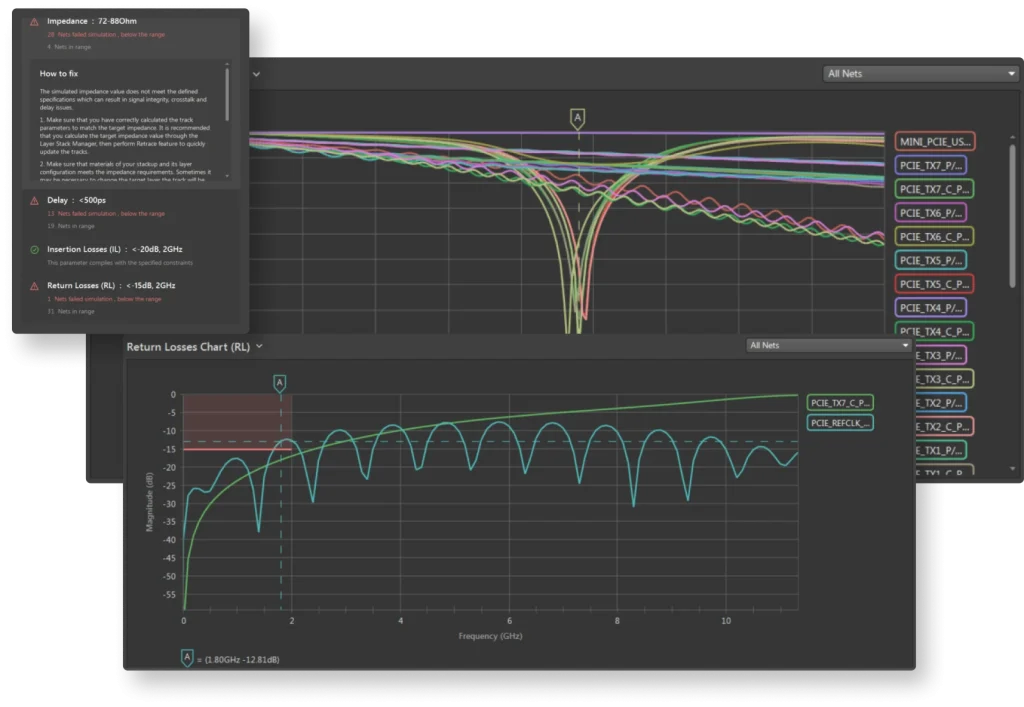Click the How to fix panel scrollbar
The image size is (1024, 707).
click(228, 95)
